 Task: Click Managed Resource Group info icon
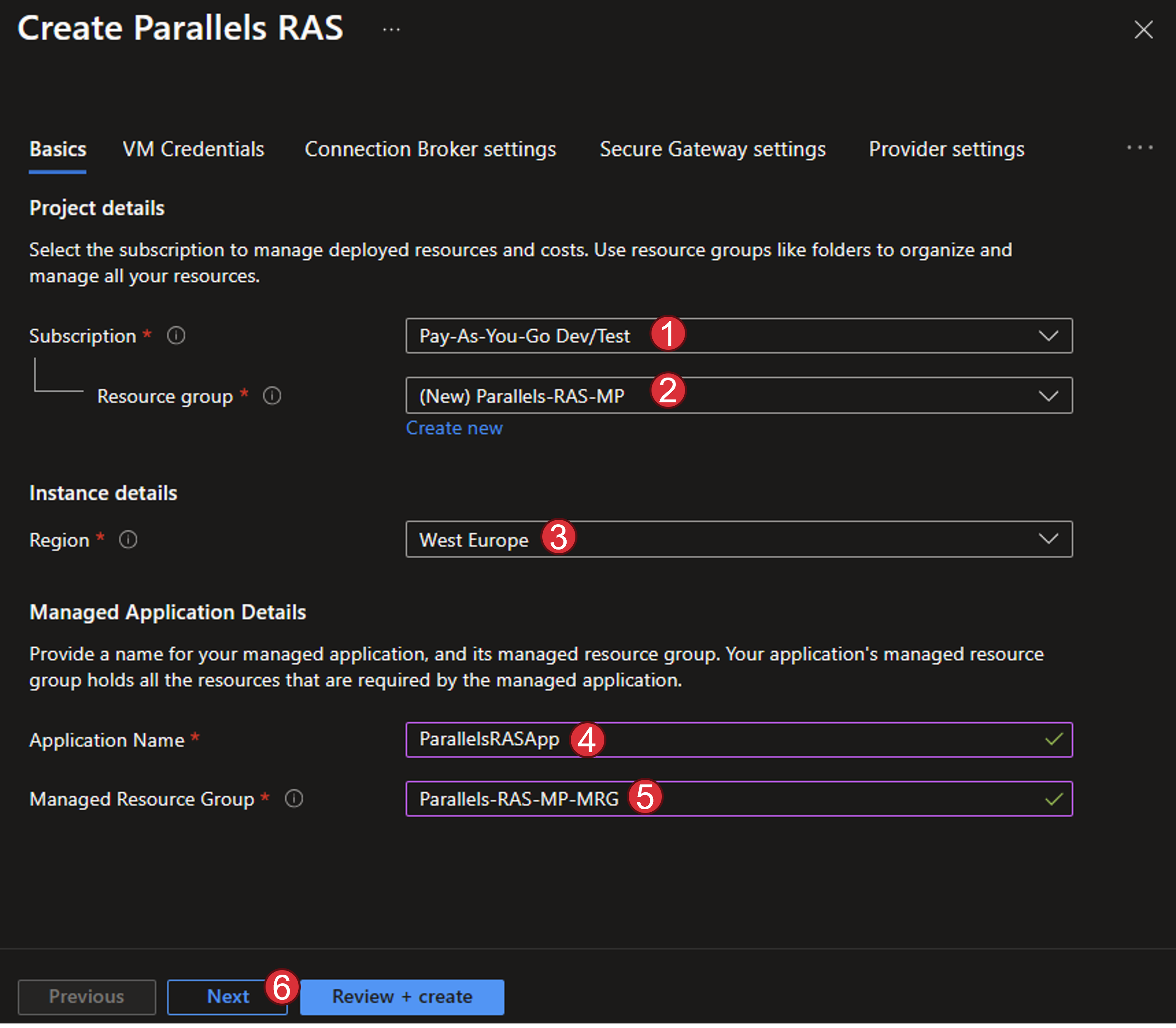pyautogui.click(x=294, y=798)
